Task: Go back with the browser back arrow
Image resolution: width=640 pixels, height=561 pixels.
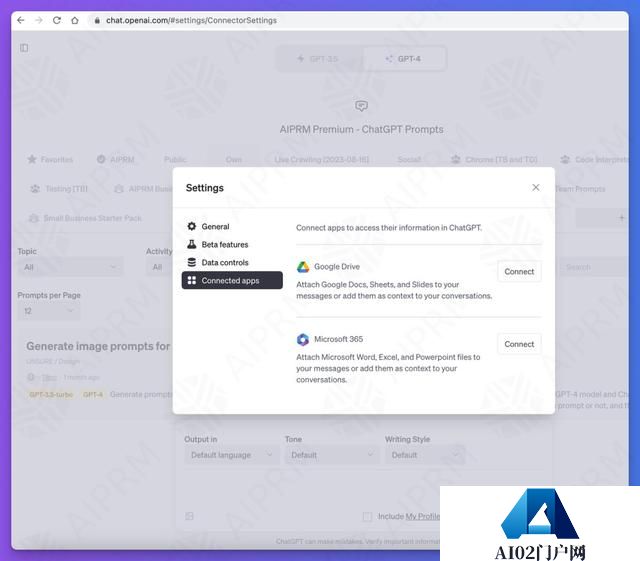Action: [21, 20]
